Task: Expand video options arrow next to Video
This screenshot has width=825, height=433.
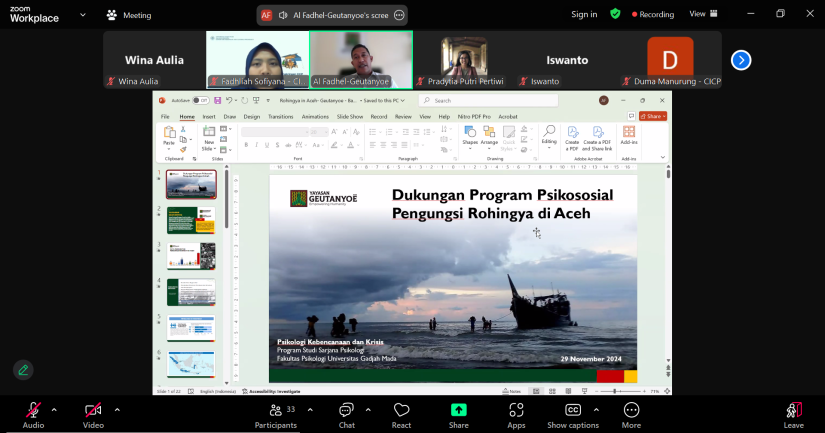Action: 117,409
